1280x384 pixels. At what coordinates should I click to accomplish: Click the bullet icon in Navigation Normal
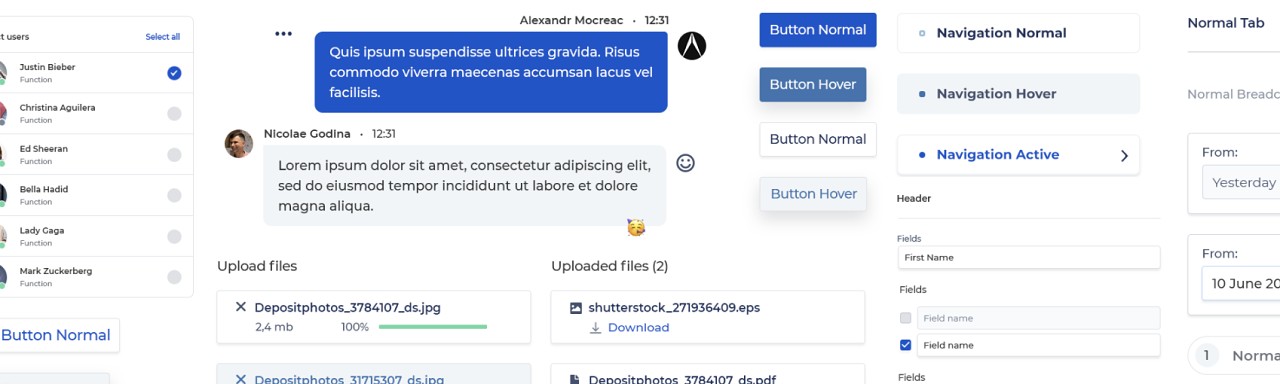click(921, 33)
